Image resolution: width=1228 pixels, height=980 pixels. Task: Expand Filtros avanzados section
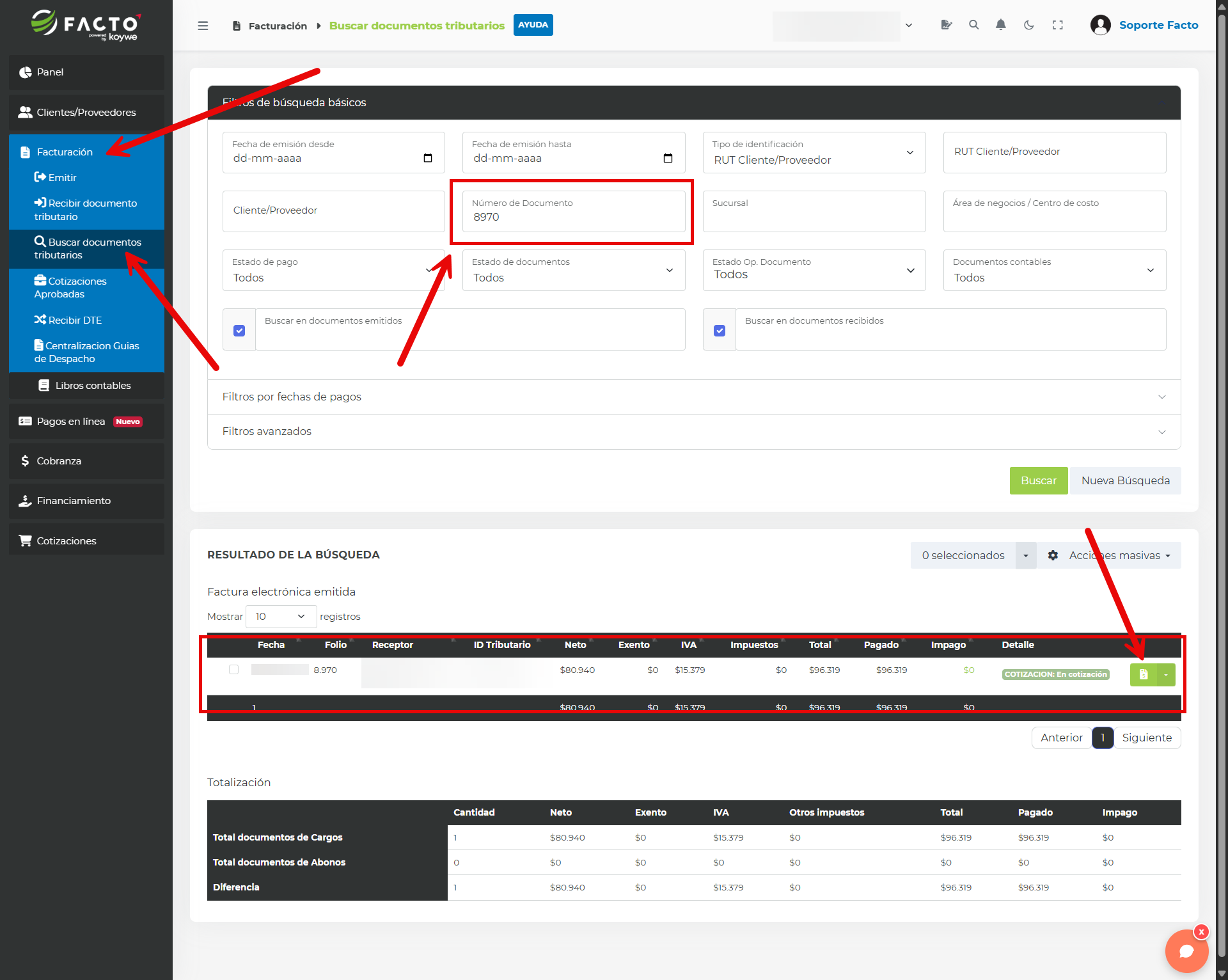(x=694, y=432)
